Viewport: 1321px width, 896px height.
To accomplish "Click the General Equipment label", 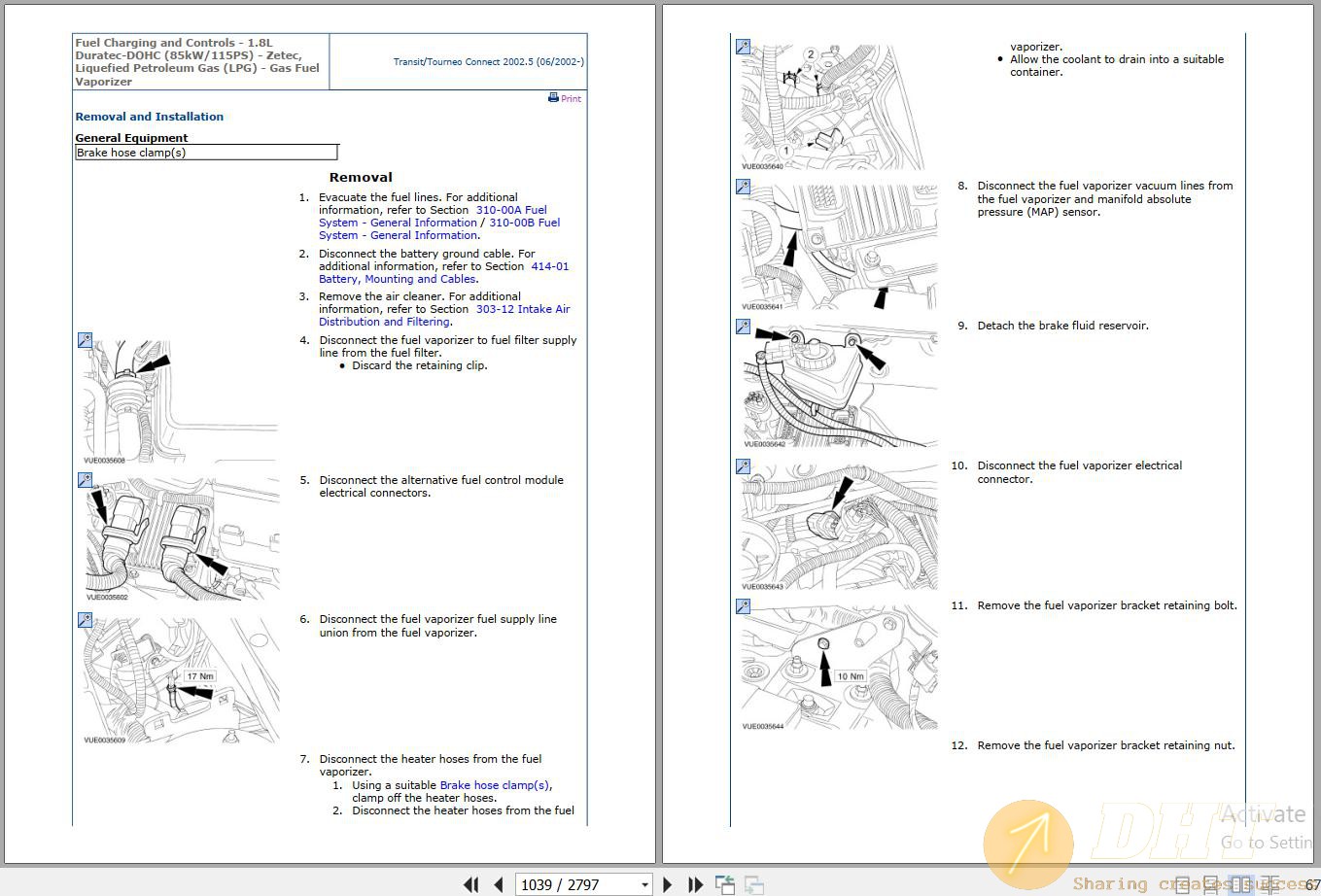I will tap(131, 138).
